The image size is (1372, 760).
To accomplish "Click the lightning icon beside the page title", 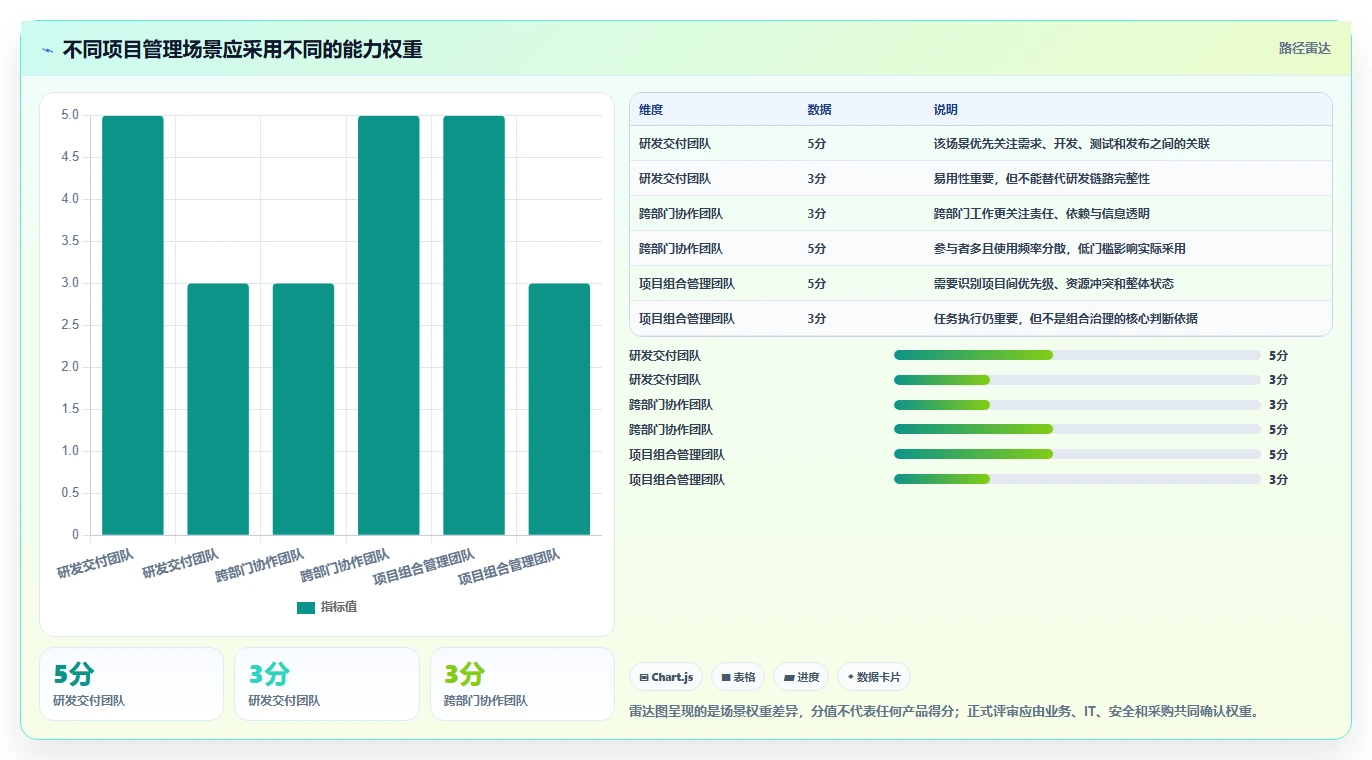I will (x=48, y=50).
